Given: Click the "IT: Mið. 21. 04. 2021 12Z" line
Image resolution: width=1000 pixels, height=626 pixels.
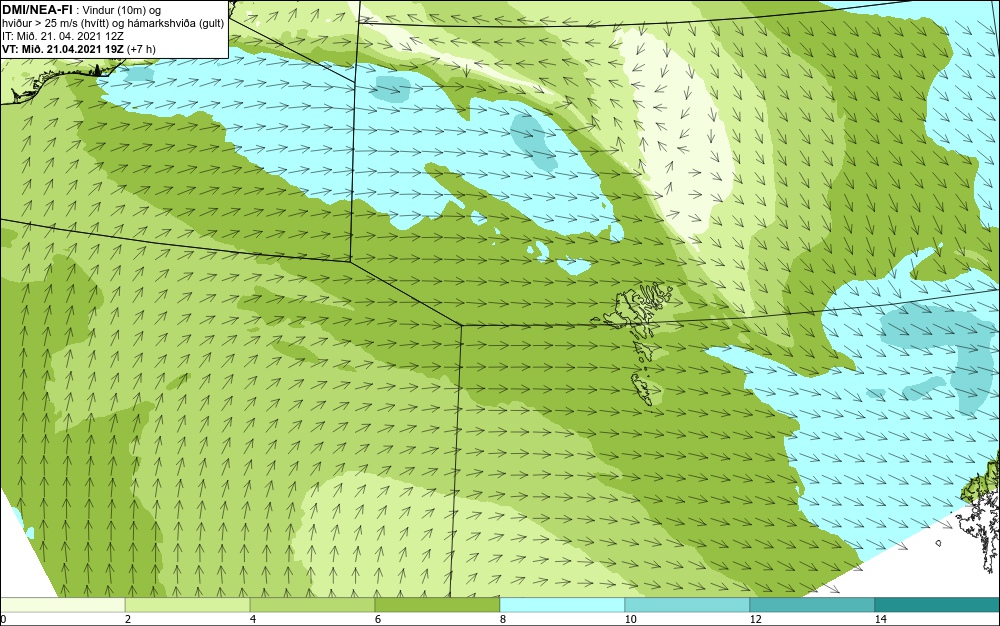Looking at the screenshot, I should click(62, 36).
